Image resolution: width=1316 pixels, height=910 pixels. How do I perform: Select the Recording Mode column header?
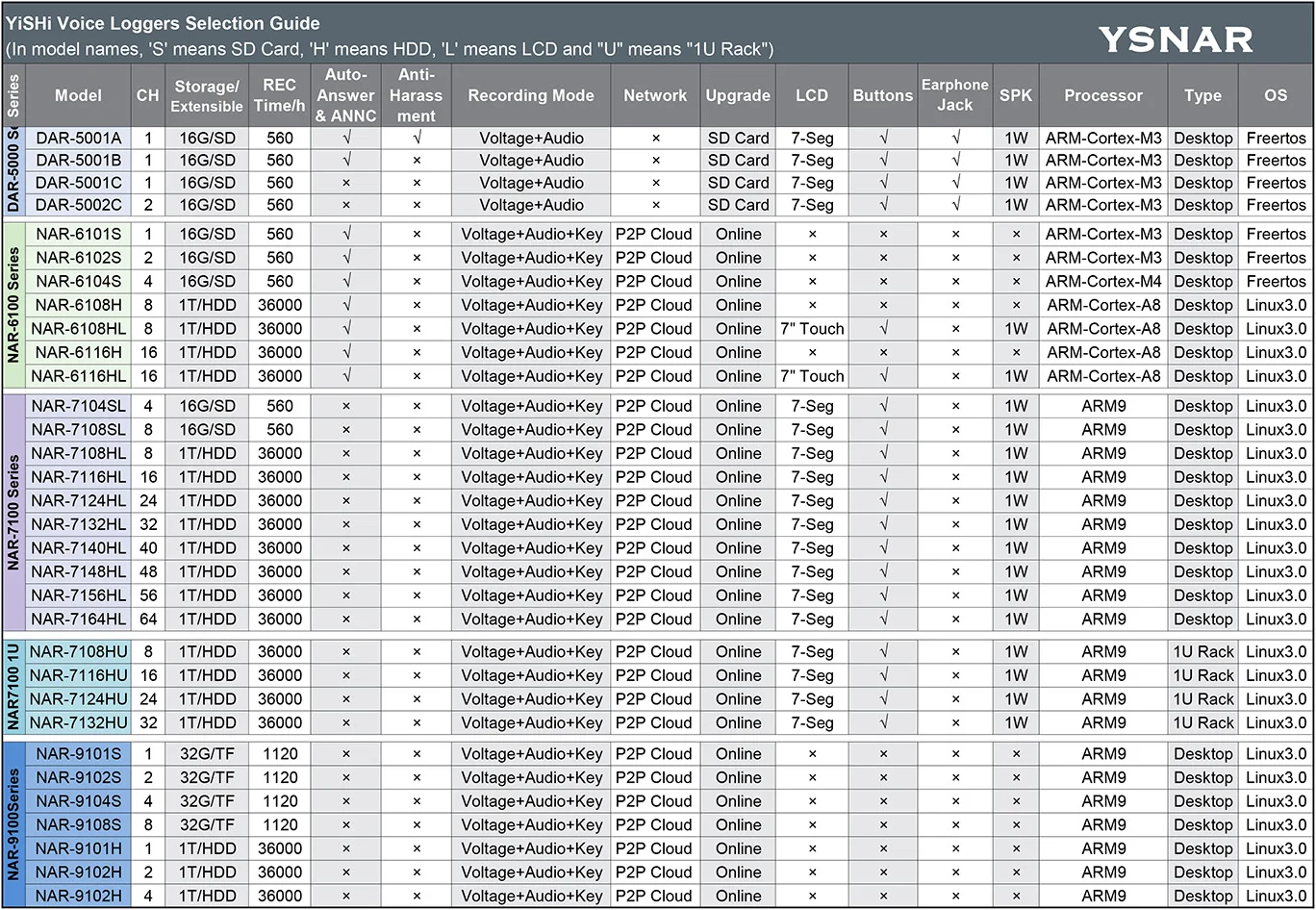pos(530,95)
